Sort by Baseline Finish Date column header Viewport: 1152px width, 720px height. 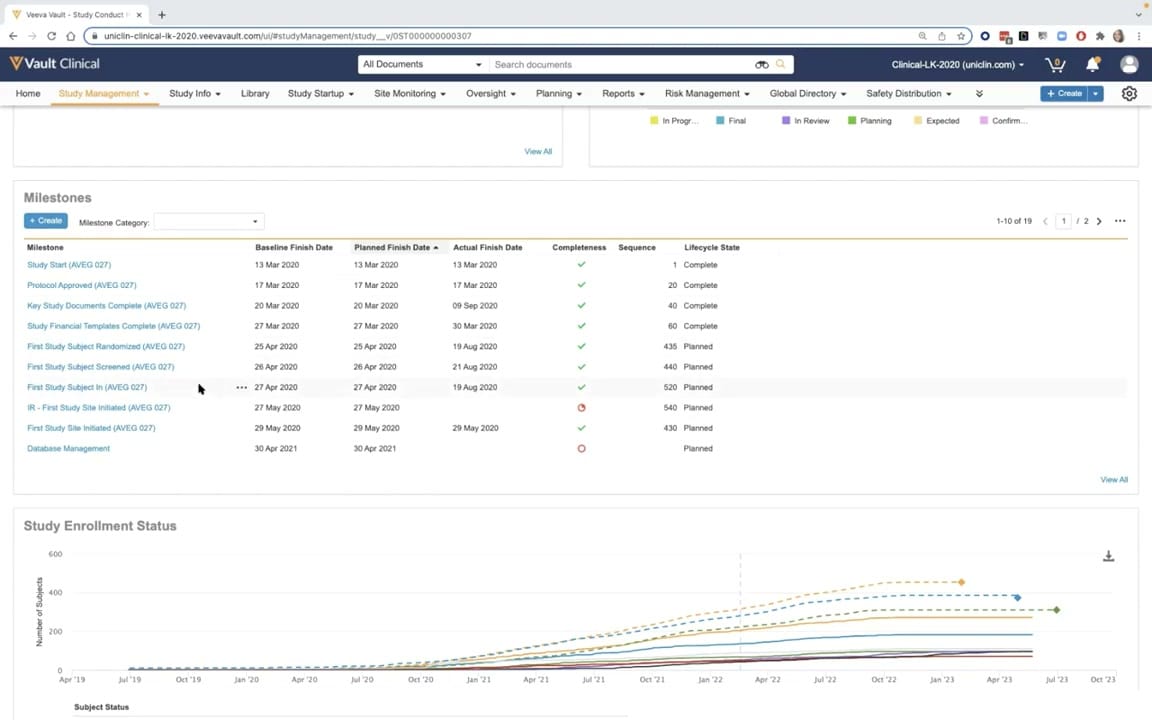point(294,248)
